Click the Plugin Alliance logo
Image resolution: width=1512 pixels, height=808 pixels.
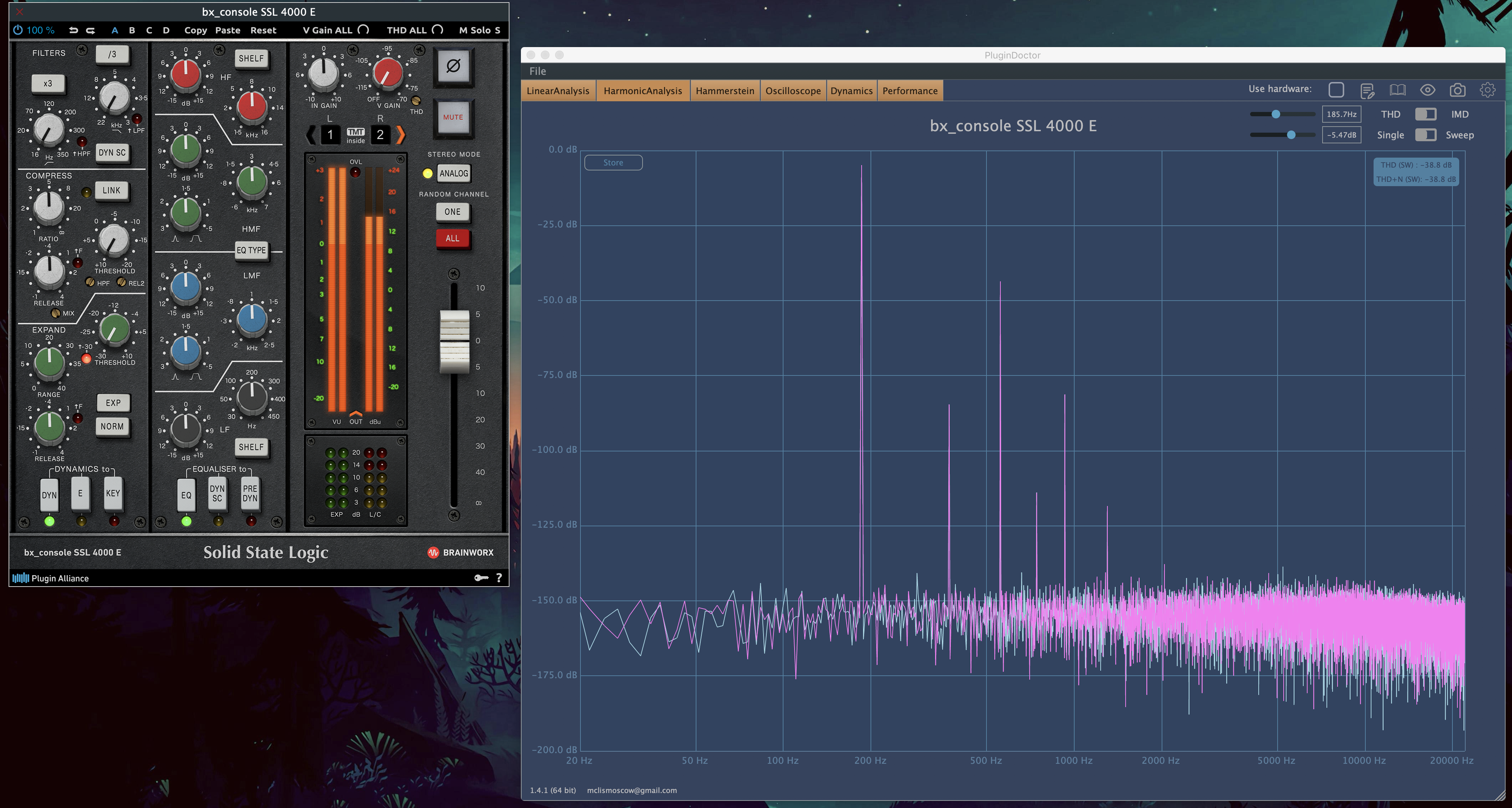[x=50, y=578]
